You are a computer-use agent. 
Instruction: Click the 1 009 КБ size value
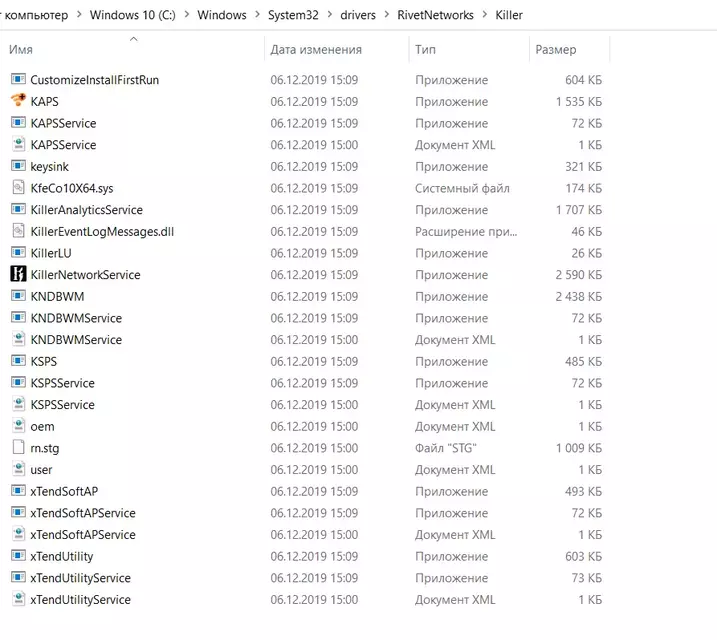[x=579, y=448]
